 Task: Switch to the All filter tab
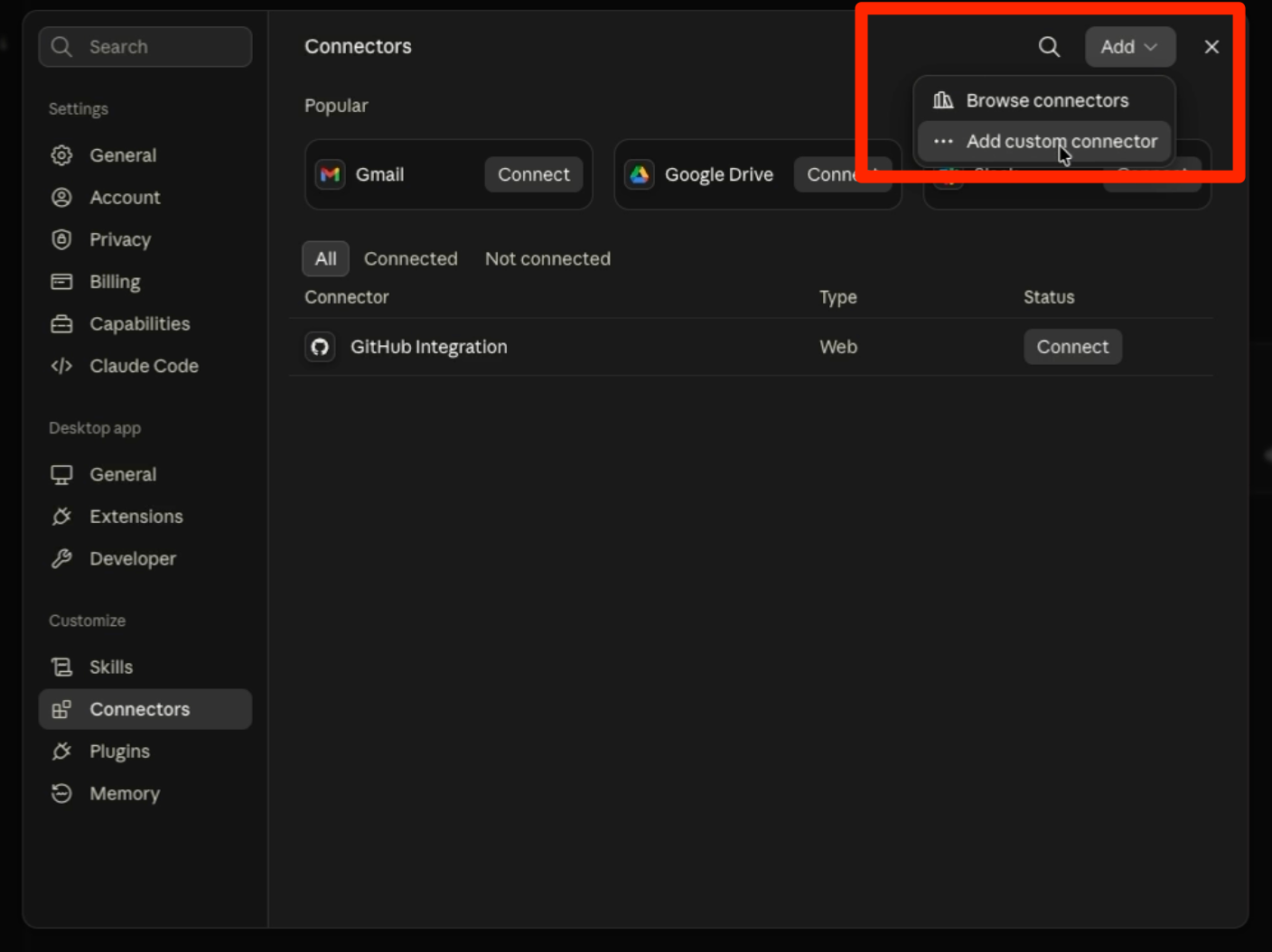point(325,259)
